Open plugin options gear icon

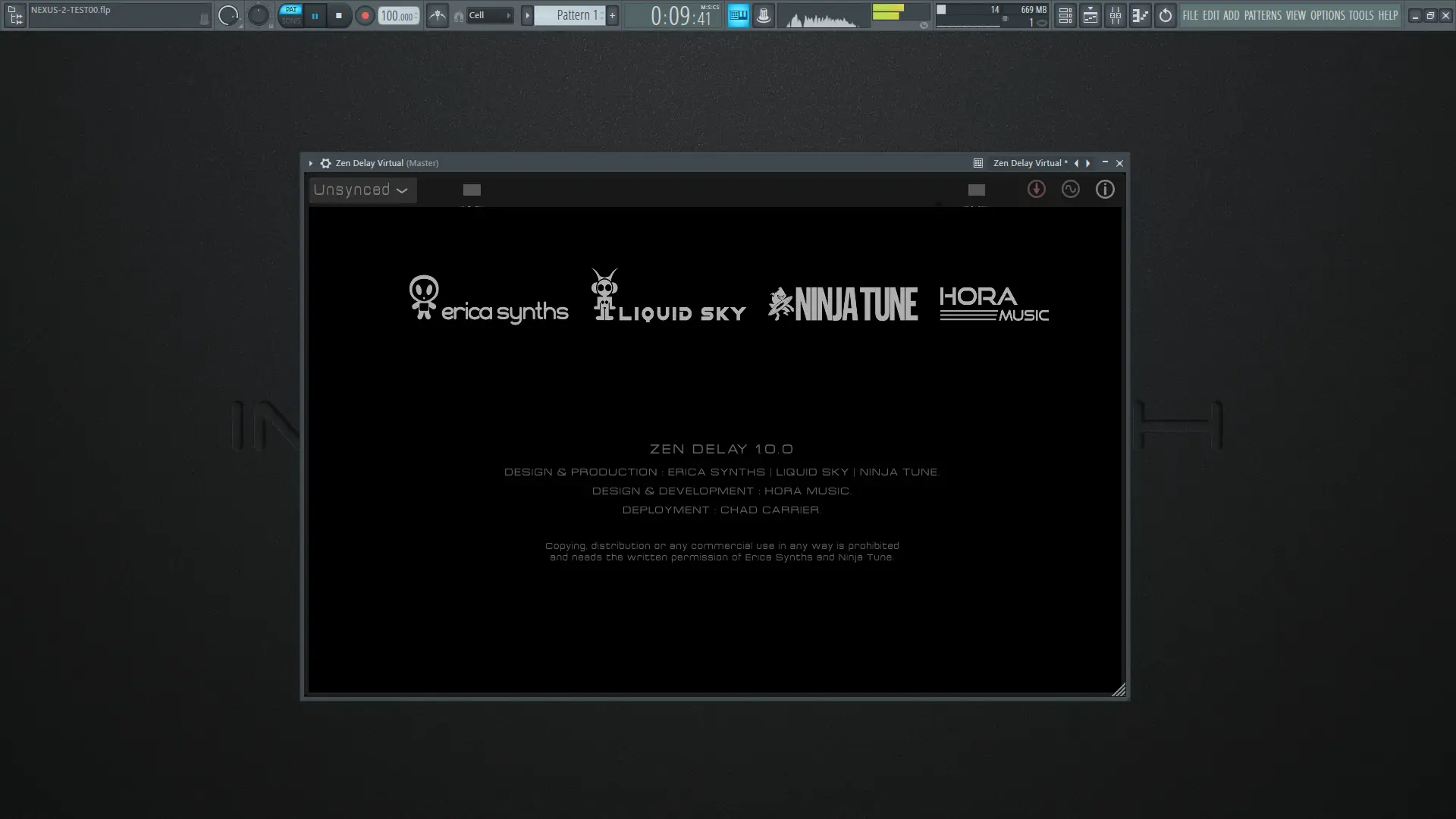pyautogui.click(x=325, y=163)
